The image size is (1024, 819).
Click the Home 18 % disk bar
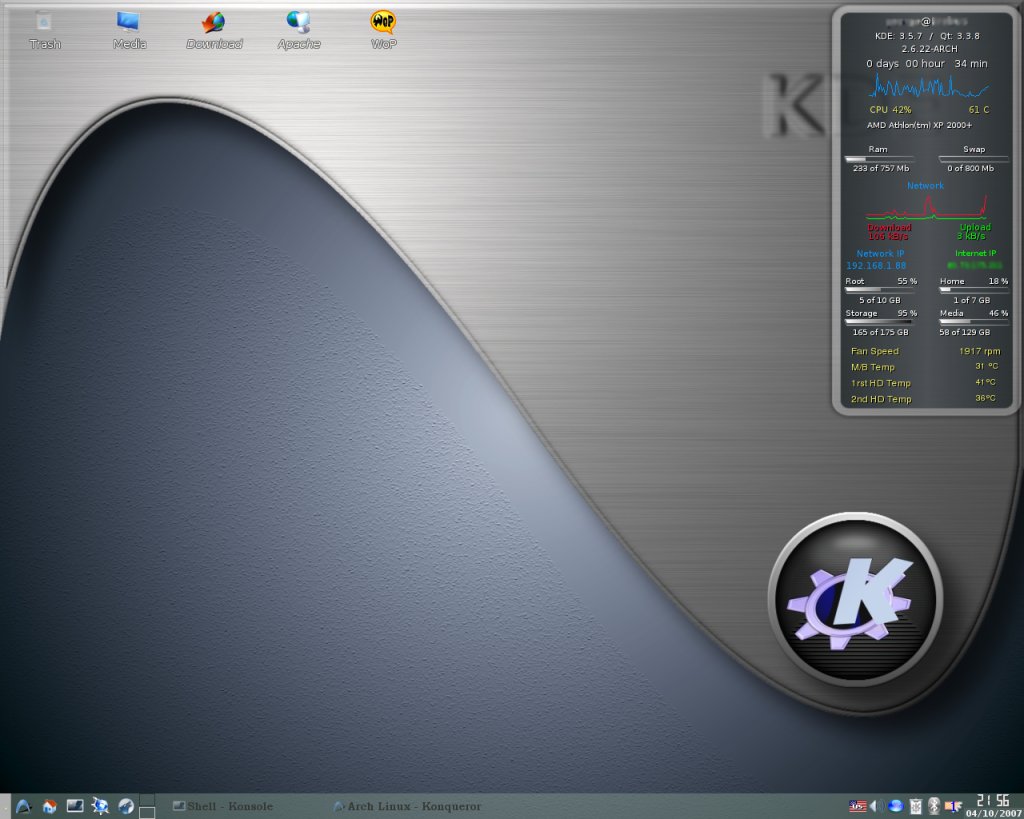click(x=974, y=289)
